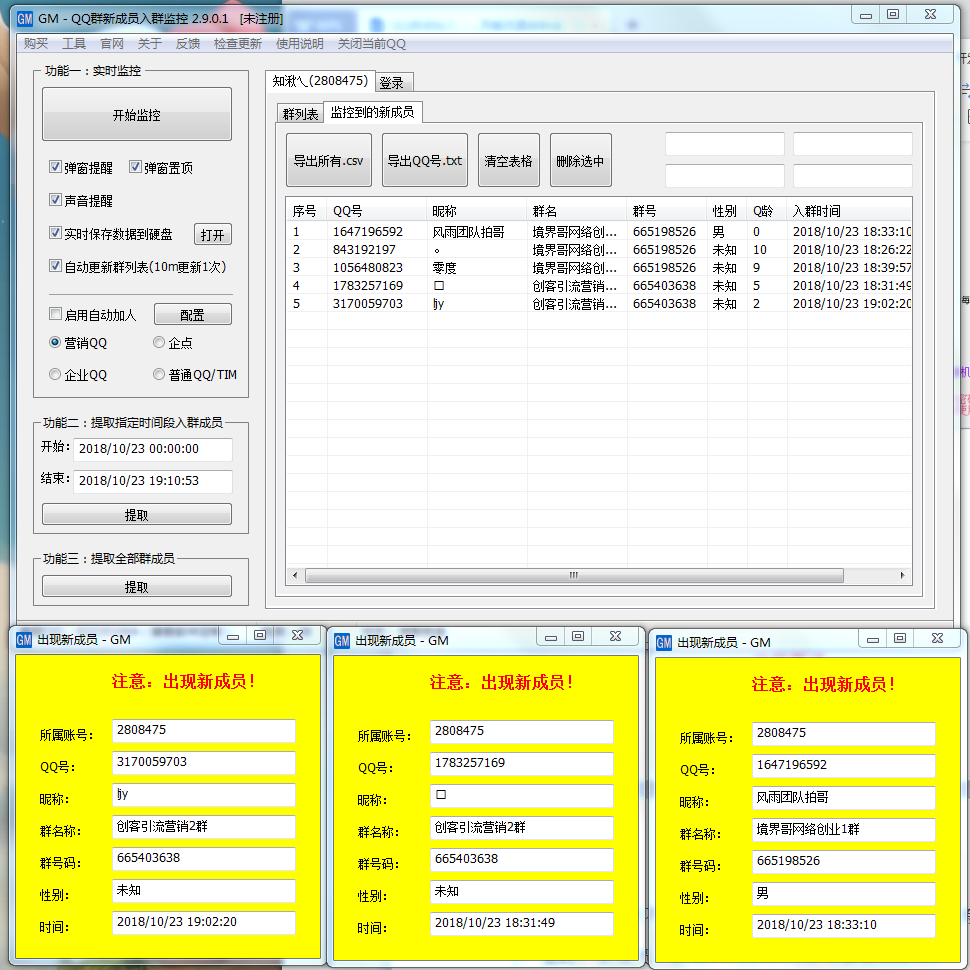This screenshot has width=970, height=970.
Task: Open the 检查更新 menu item
Action: pyautogui.click(x=238, y=44)
